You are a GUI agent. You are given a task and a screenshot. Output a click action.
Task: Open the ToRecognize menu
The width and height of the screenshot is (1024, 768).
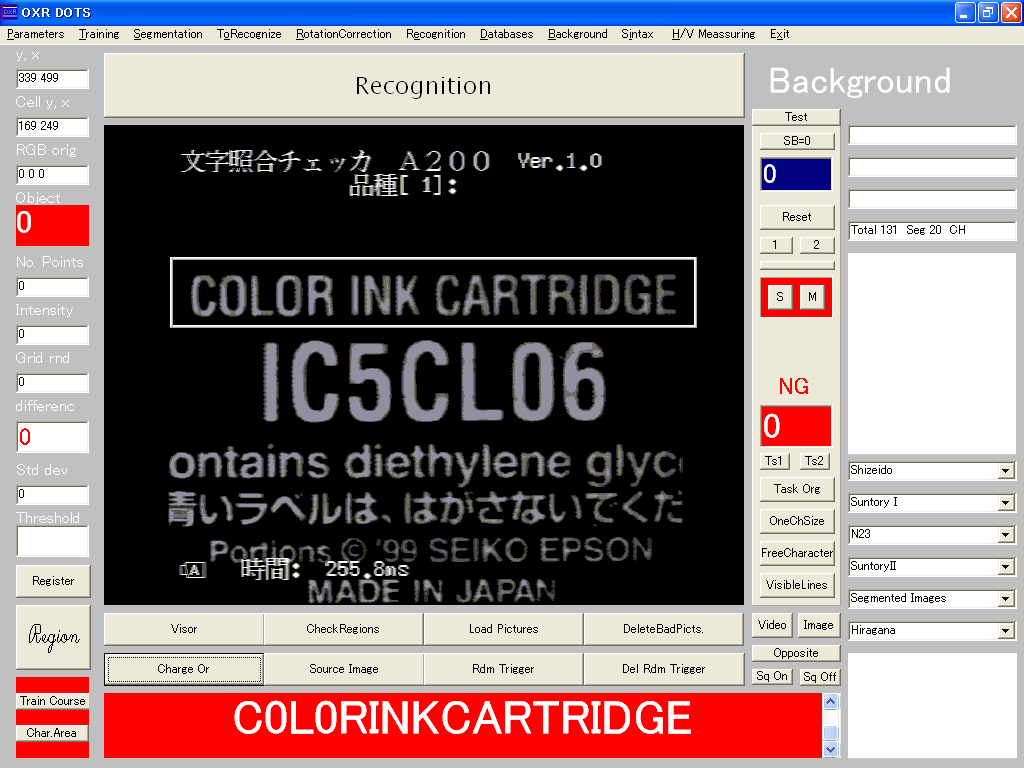(249, 34)
